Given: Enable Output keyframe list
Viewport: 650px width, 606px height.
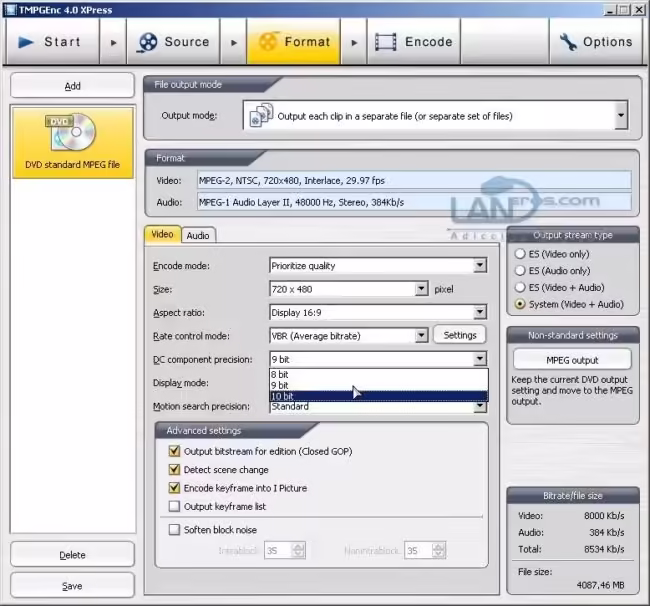Looking at the screenshot, I should (175, 506).
